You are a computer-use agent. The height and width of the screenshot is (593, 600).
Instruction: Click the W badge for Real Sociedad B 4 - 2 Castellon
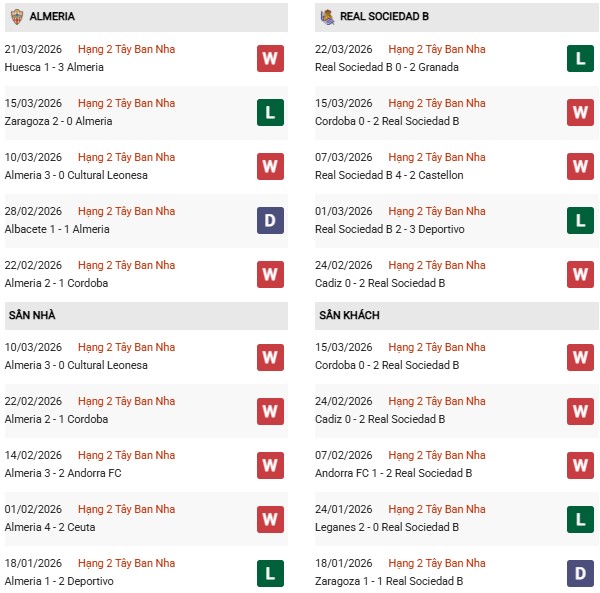pos(580,167)
